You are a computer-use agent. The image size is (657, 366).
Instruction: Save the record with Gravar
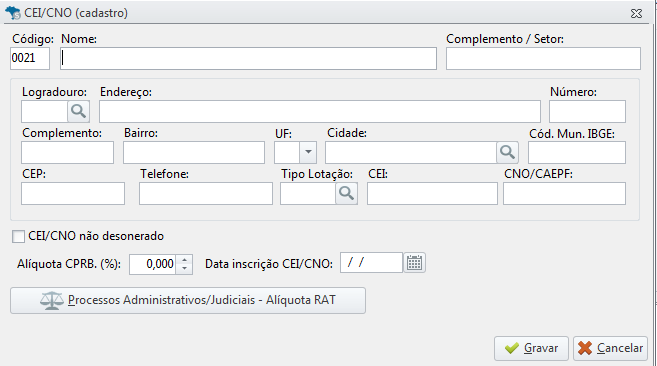(x=531, y=348)
